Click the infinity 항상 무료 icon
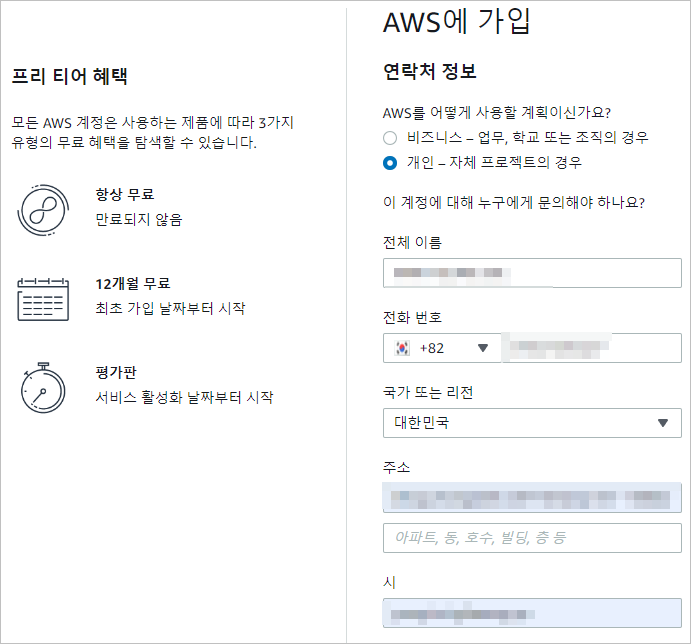This screenshot has width=691, height=644. pyautogui.click(x=43, y=210)
